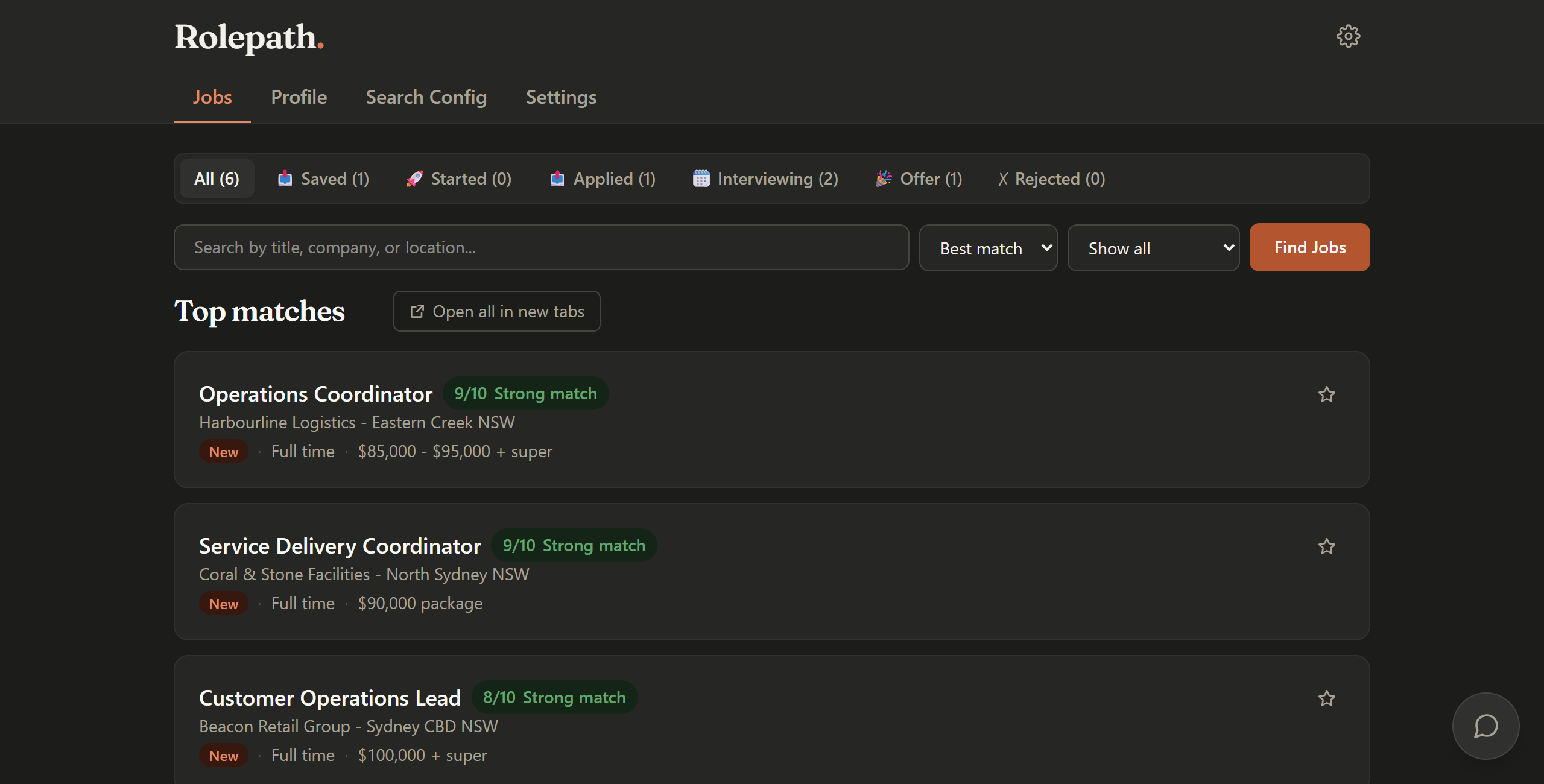The image size is (1544, 784).
Task: Open the Operations Coordinator job title
Action: 315,394
